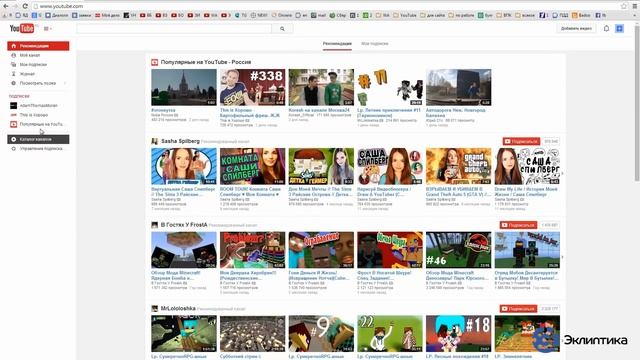
Task: Subscribe to the Sasha Spilberg channel
Action: 521,141
